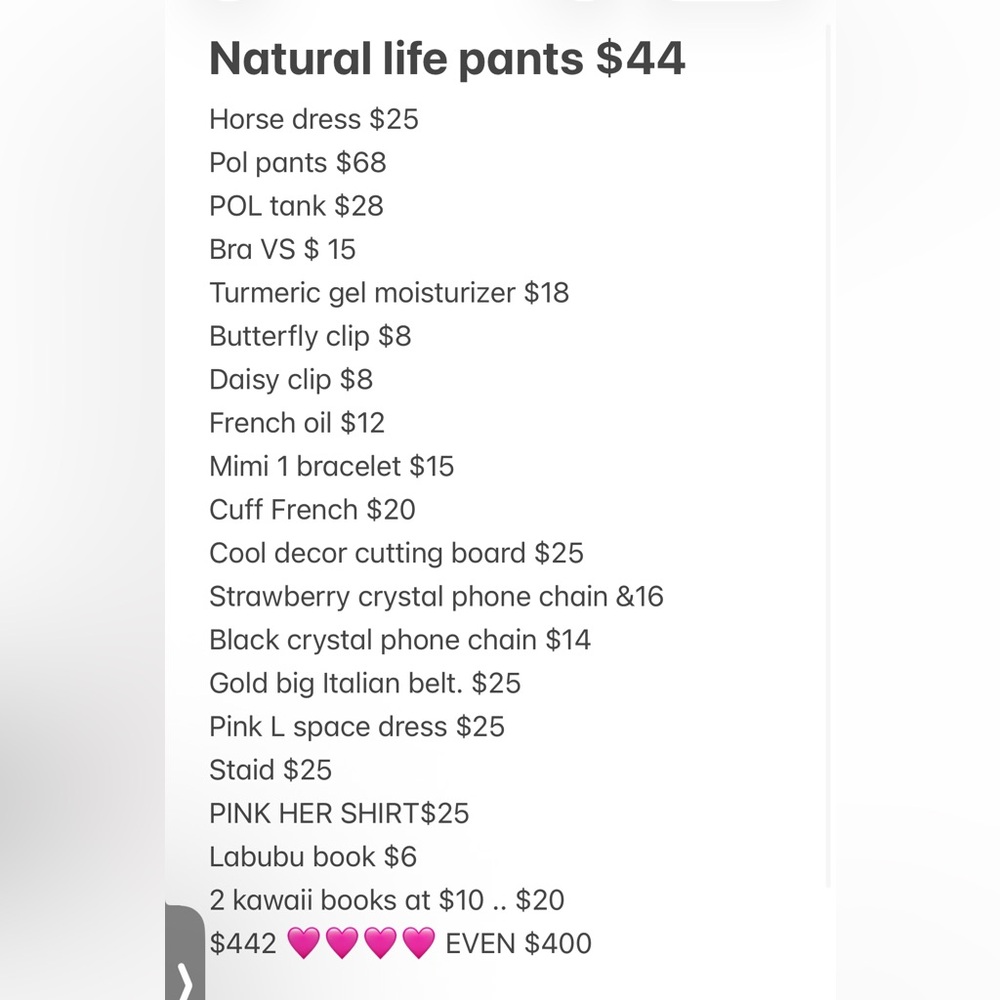Click the 'Butterfly clip $8' entry

click(310, 336)
